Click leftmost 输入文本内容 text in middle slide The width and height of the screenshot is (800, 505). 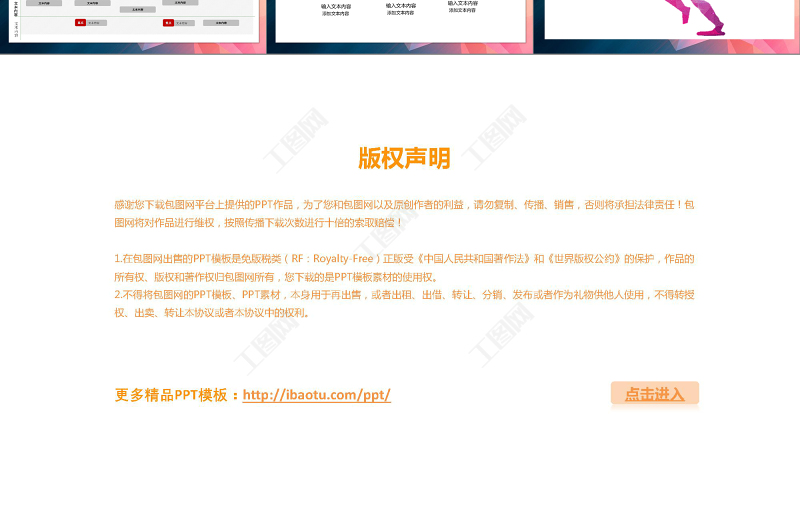pyautogui.click(x=336, y=6)
